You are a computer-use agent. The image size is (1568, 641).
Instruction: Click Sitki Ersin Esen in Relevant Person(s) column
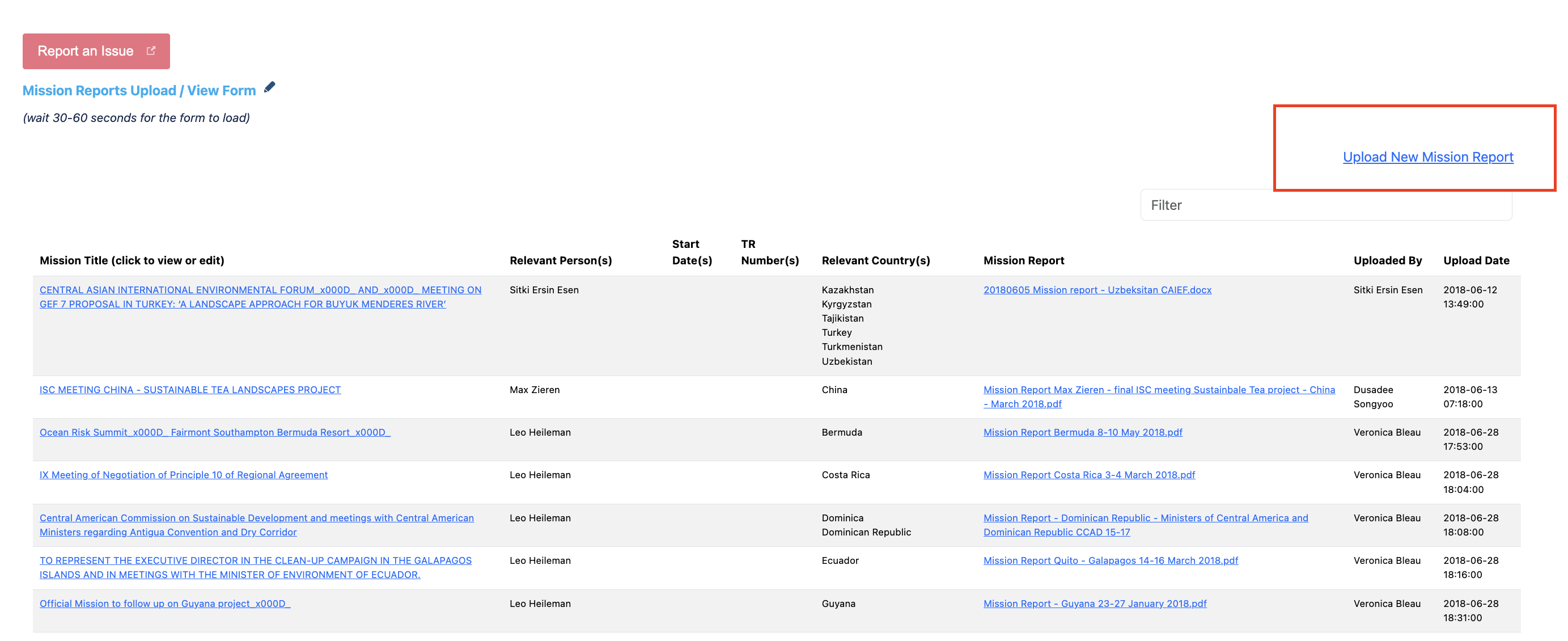tap(544, 290)
